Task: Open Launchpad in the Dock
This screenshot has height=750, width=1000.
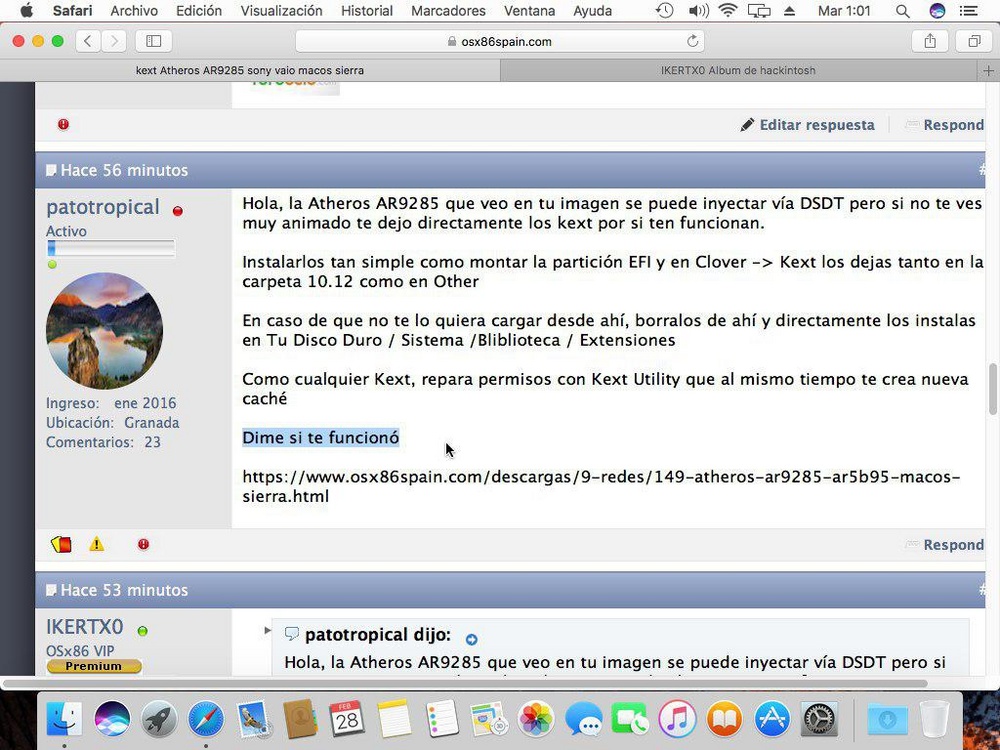Action: pyautogui.click(x=158, y=718)
